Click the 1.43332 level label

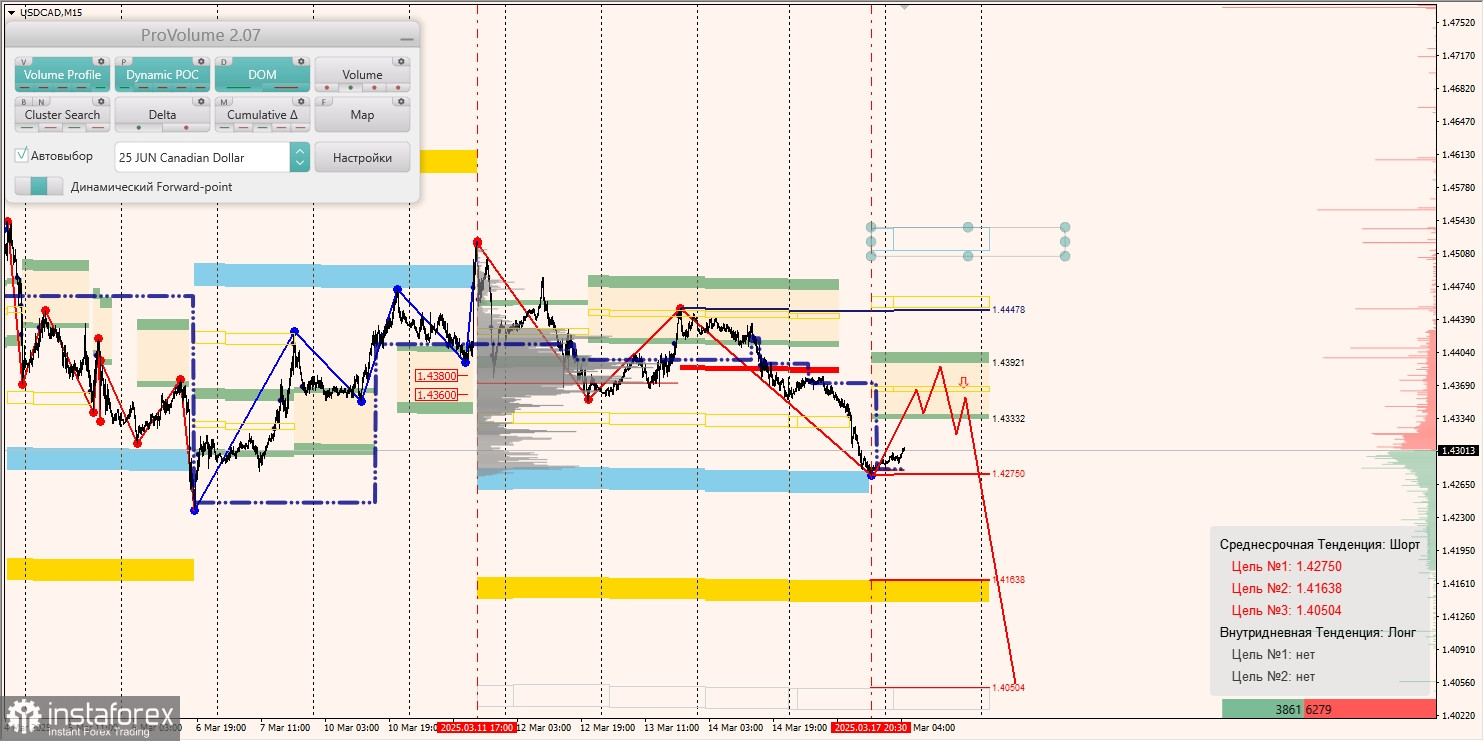click(x=1009, y=418)
